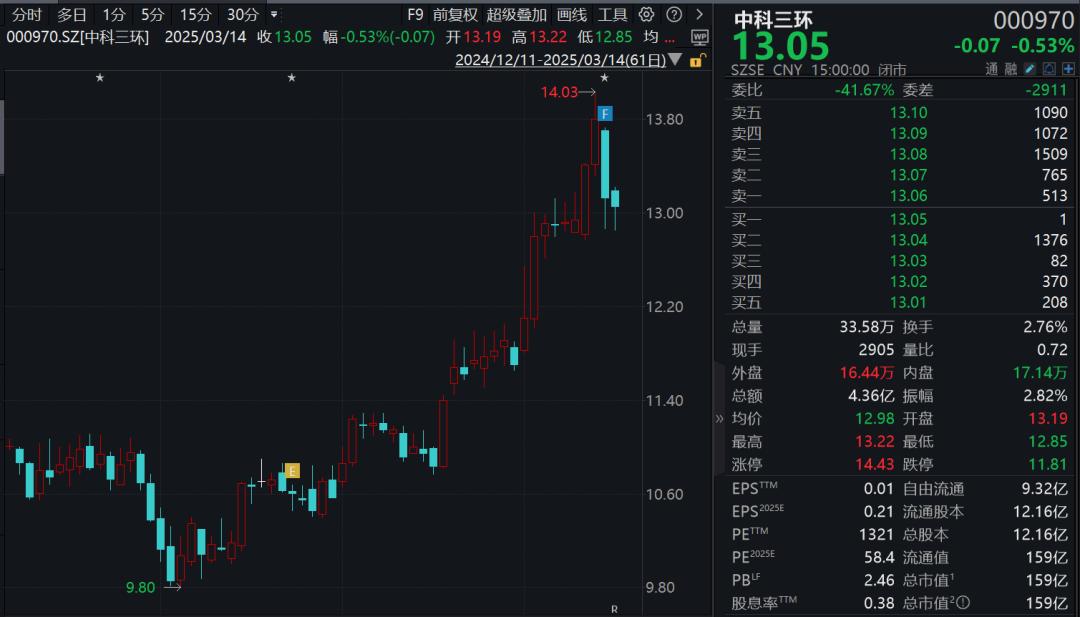Click the bell alert icon in quote panel

pos(1049,69)
